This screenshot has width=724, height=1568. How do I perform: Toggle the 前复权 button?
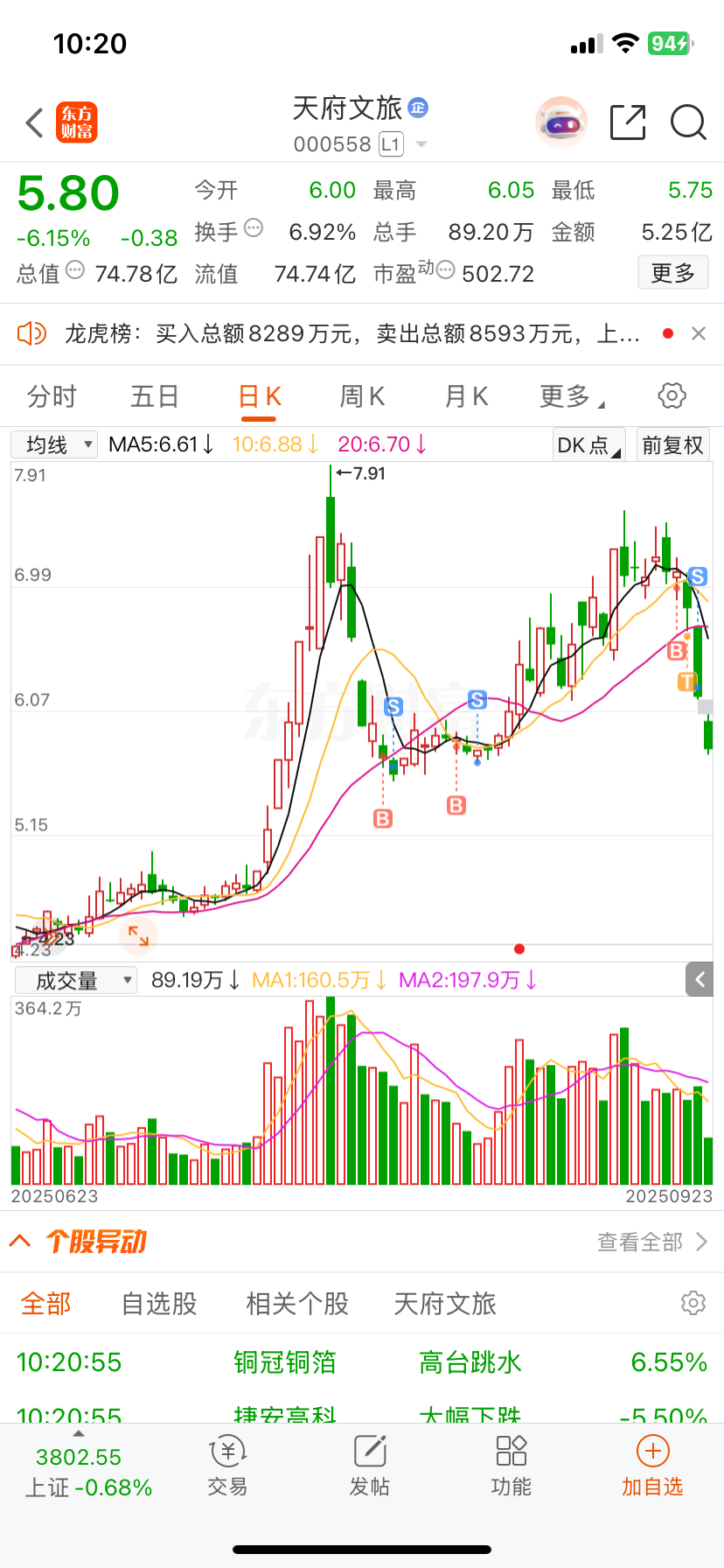pyautogui.click(x=672, y=444)
